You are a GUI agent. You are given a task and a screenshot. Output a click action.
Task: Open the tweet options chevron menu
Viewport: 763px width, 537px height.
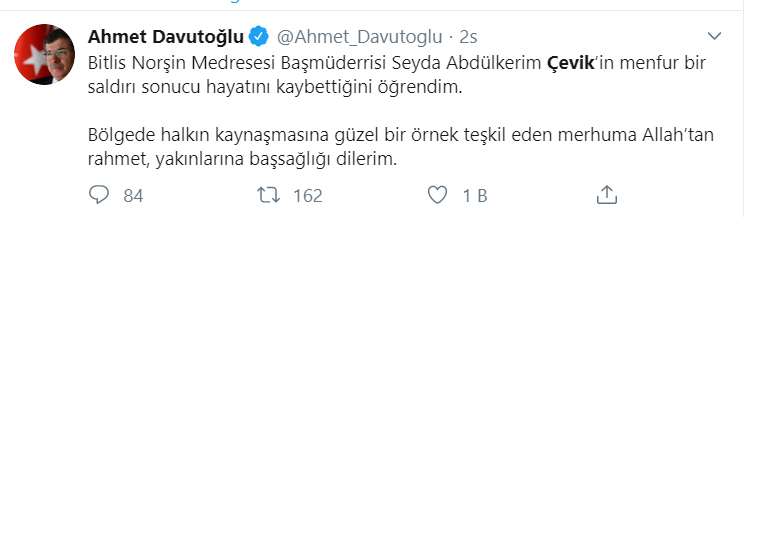click(x=712, y=37)
